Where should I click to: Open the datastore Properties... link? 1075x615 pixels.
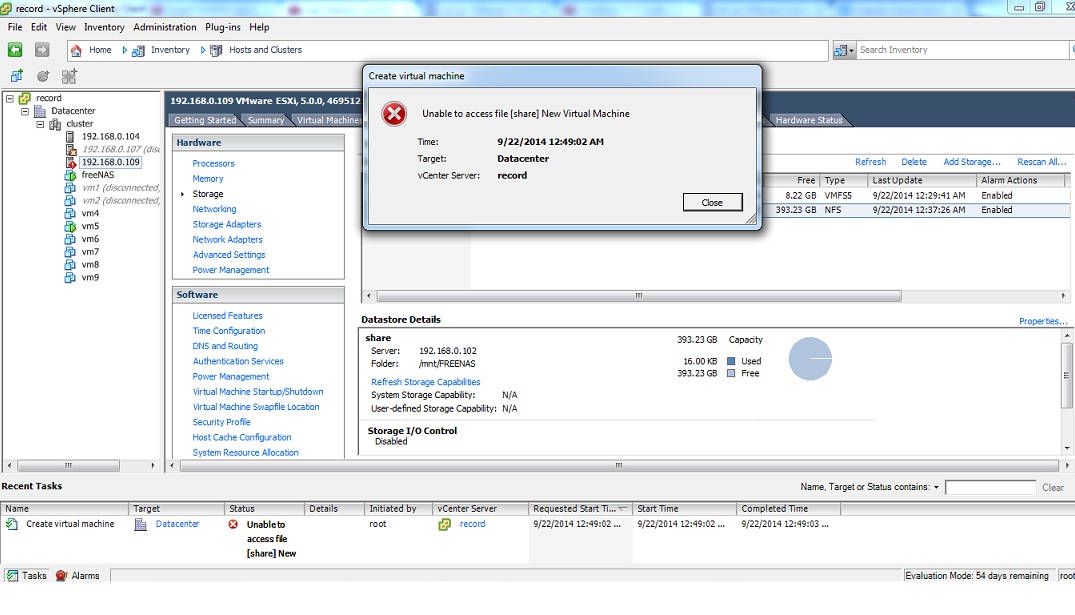click(x=1043, y=321)
